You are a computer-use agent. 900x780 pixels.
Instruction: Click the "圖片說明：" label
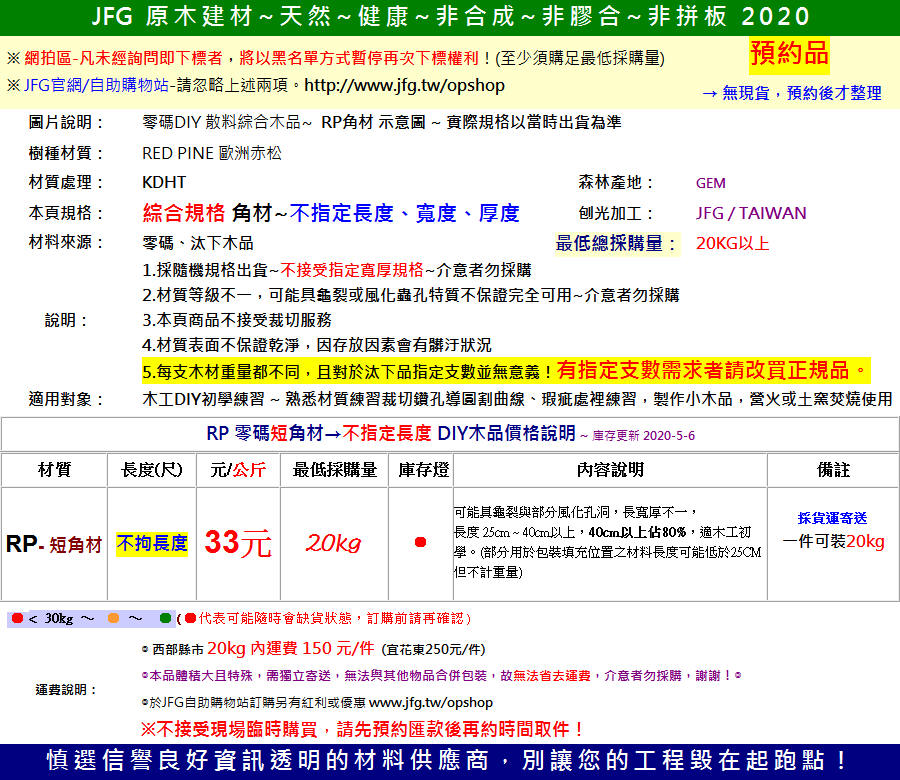click(66, 122)
